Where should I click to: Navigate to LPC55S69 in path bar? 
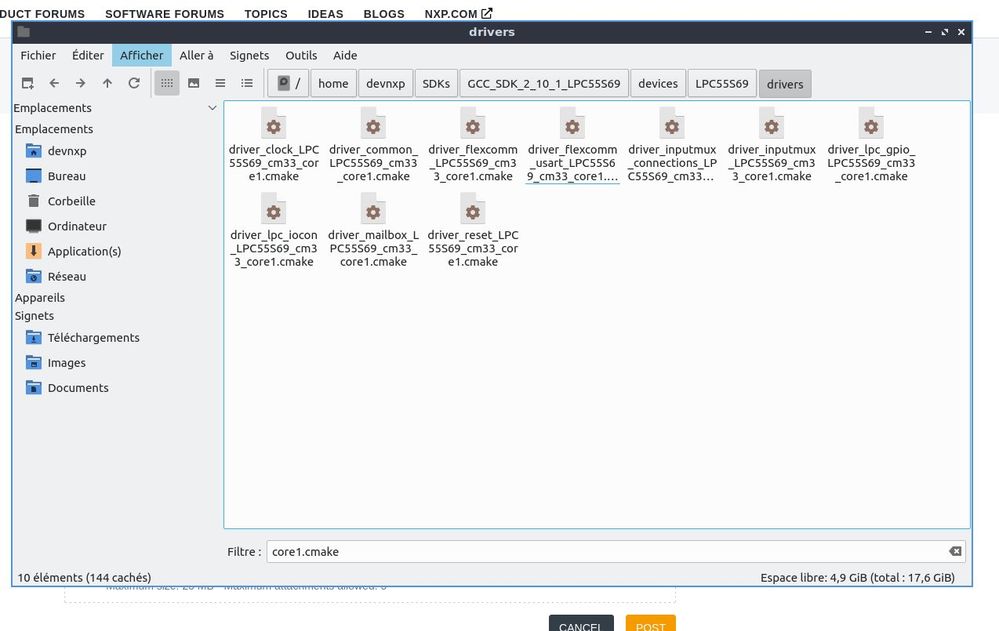722,83
